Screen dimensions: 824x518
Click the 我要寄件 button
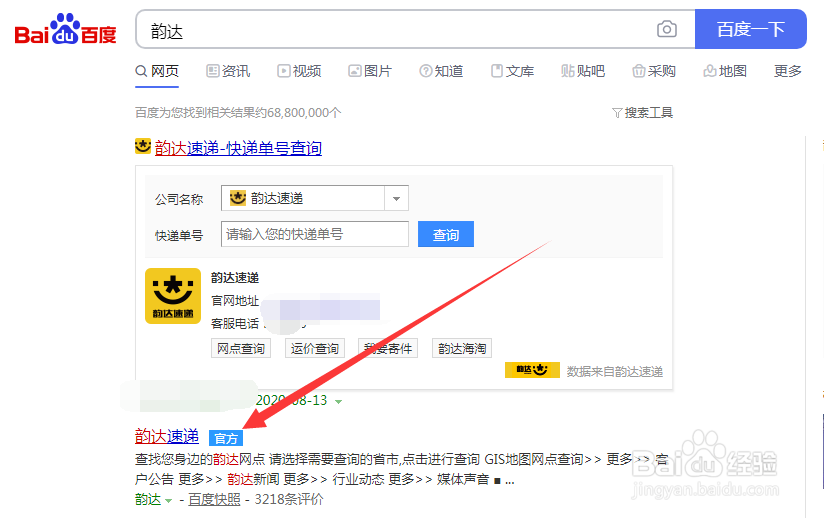[388, 348]
